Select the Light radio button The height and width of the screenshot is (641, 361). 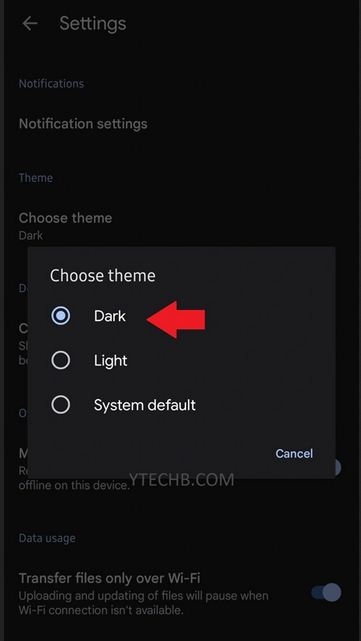click(61, 360)
